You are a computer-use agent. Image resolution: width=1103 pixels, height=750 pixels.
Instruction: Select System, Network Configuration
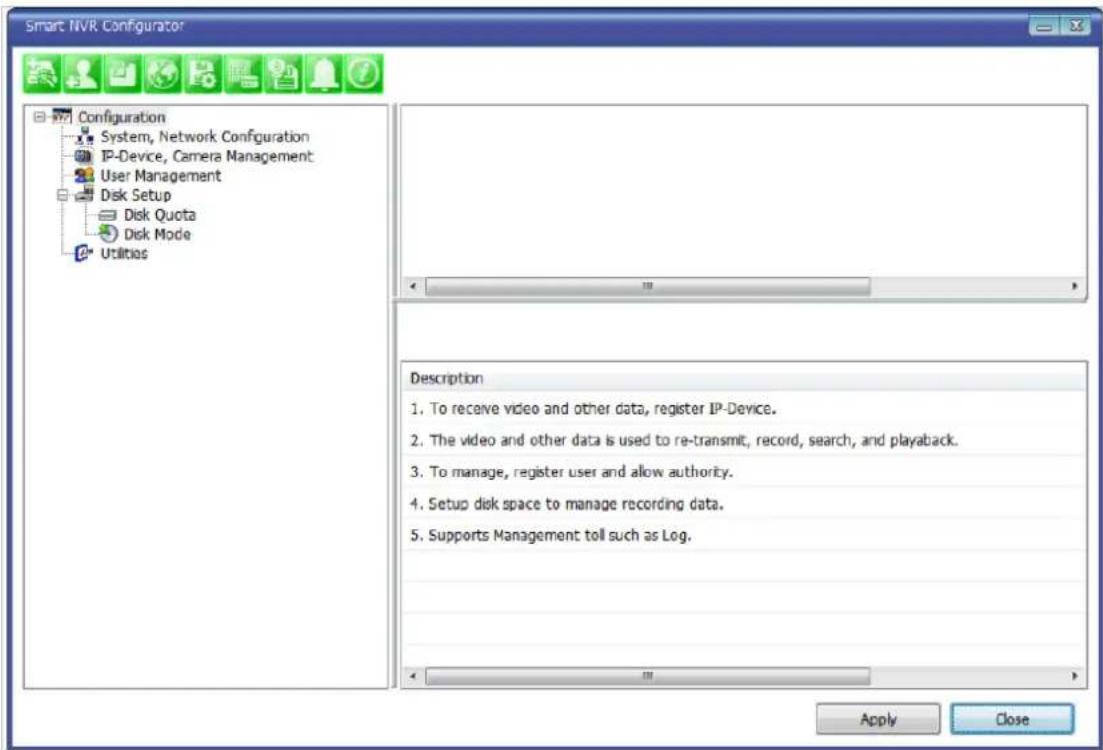coord(205,136)
